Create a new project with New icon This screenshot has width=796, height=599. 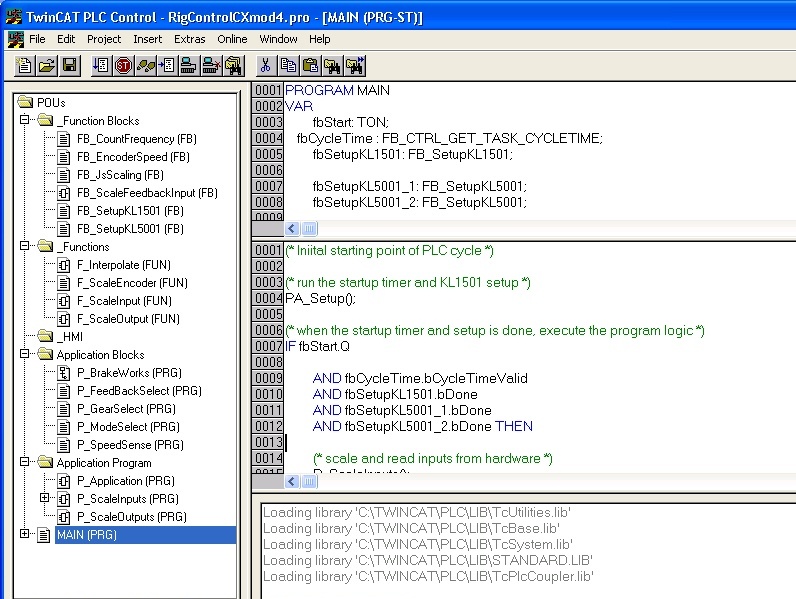pyautogui.click(x=24, y=66)
